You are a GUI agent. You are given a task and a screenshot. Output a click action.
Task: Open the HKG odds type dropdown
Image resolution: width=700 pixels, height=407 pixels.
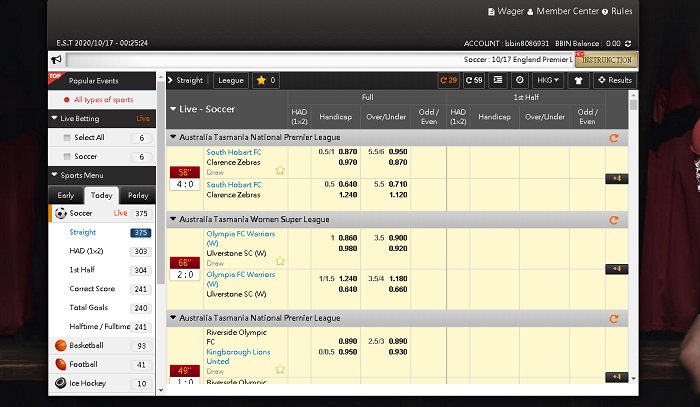coord(548,80)
